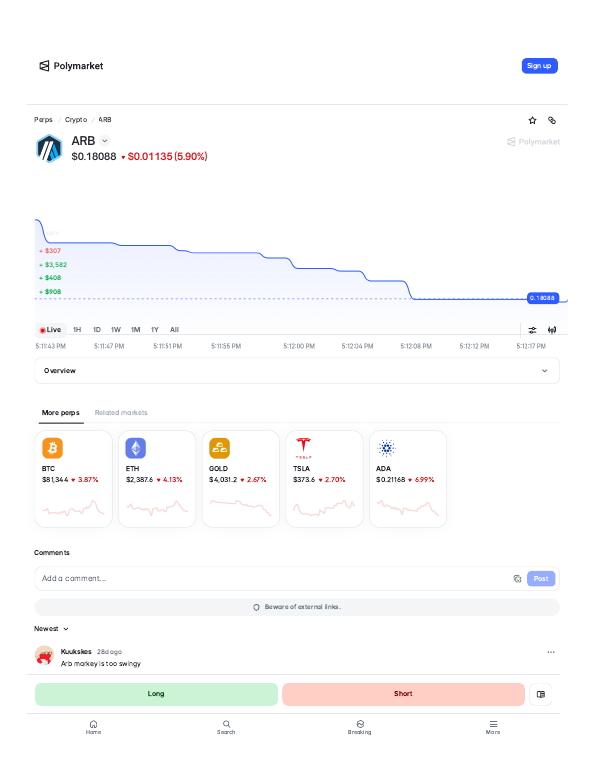The image size is (595, 770).
Task: Click the BTC mini price chart
Action: (x=73, y=508)
